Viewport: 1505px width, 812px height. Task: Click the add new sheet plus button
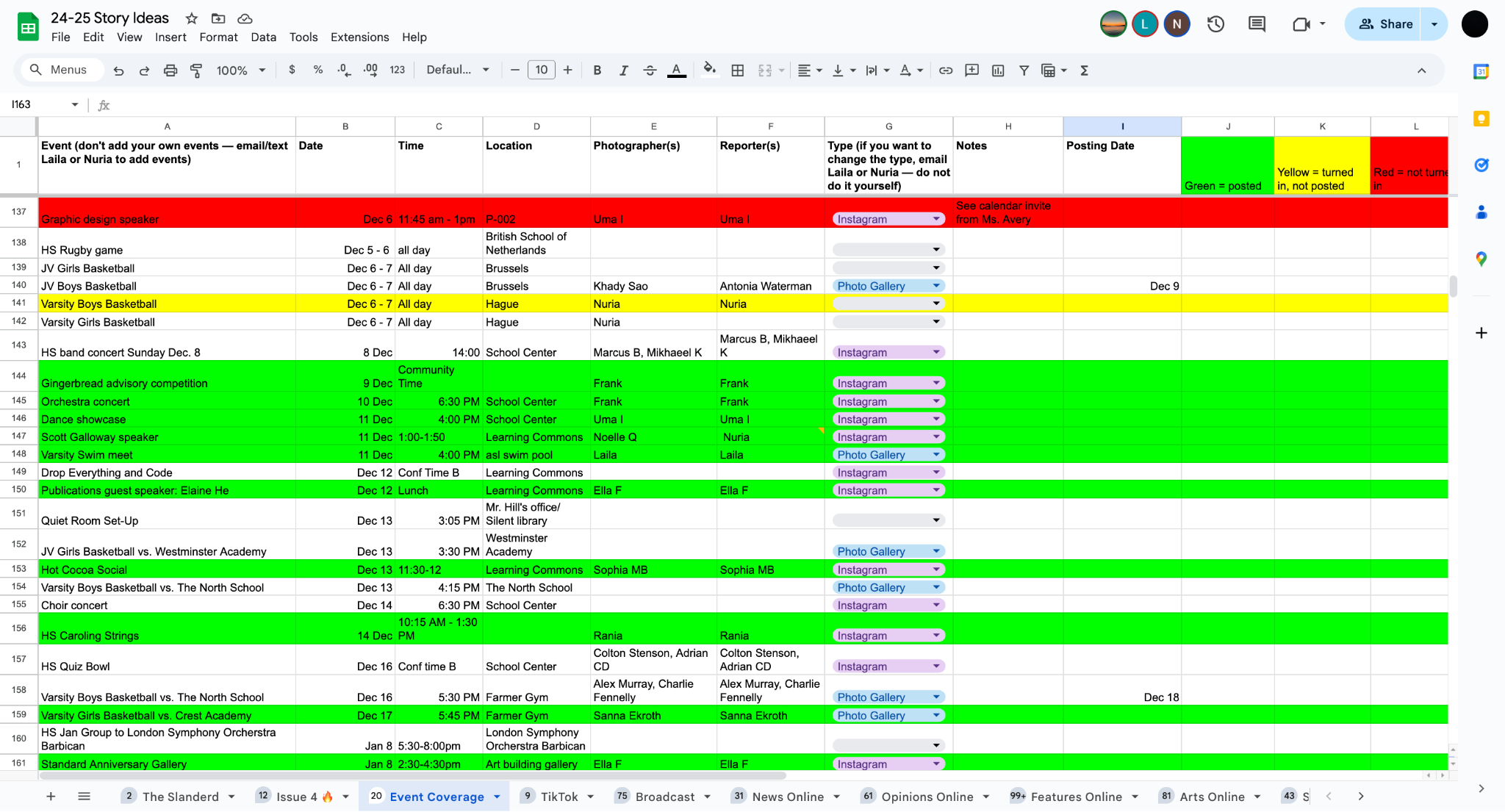(x=51, y=797)
